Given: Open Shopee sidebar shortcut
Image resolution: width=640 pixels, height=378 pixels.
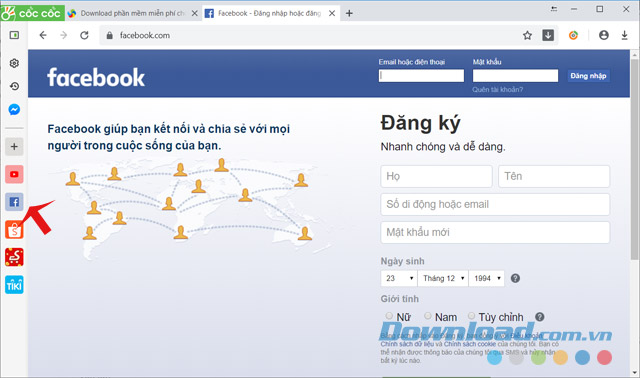Looking at the screenshot, I should pyautogui.click(x=14, y=230).
